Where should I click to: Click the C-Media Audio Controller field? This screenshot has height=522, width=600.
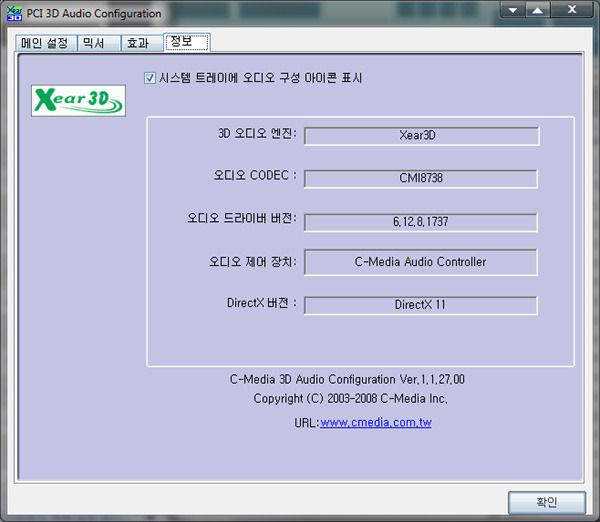(421, 262)
